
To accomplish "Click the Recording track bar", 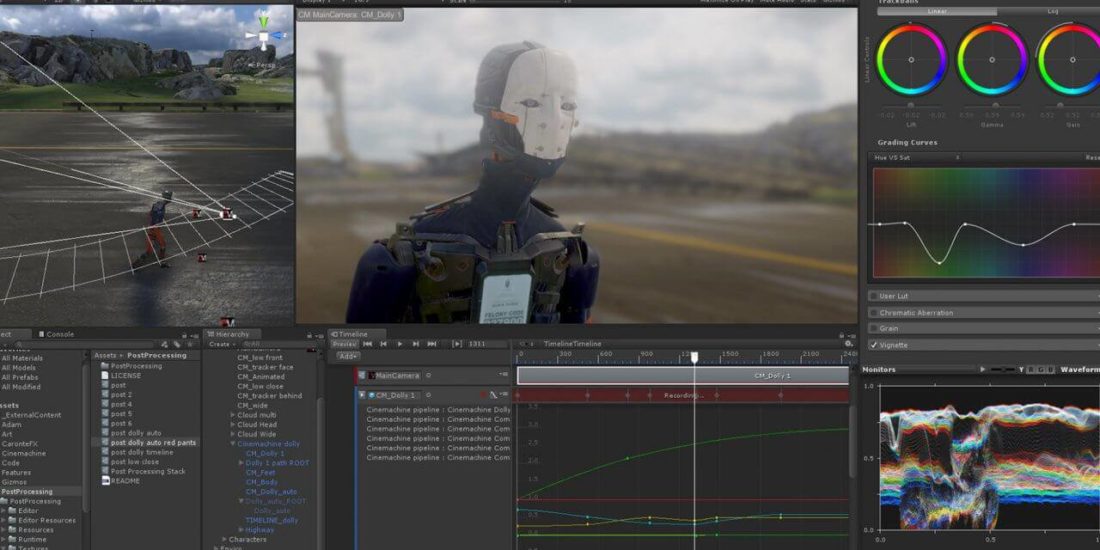I will tap(683, 396).
